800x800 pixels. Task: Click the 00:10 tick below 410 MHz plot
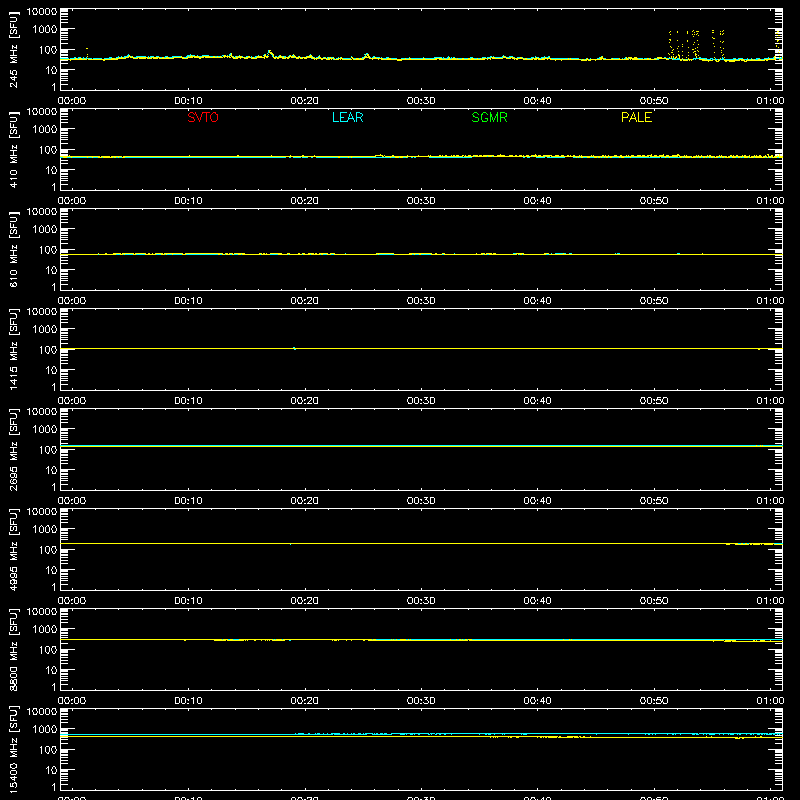tap(188, 201)
